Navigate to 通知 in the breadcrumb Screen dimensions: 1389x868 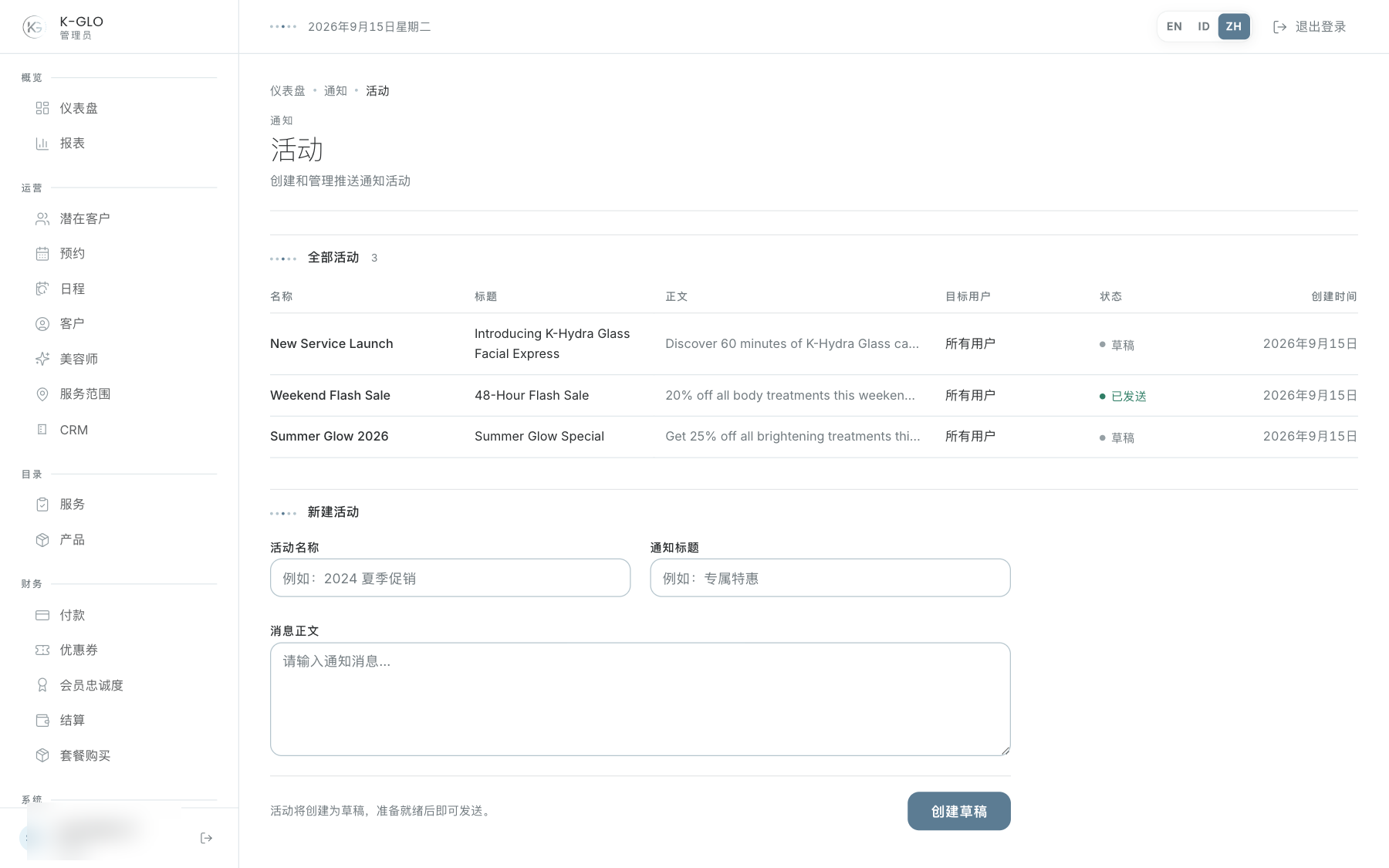[x=336, y=91]
